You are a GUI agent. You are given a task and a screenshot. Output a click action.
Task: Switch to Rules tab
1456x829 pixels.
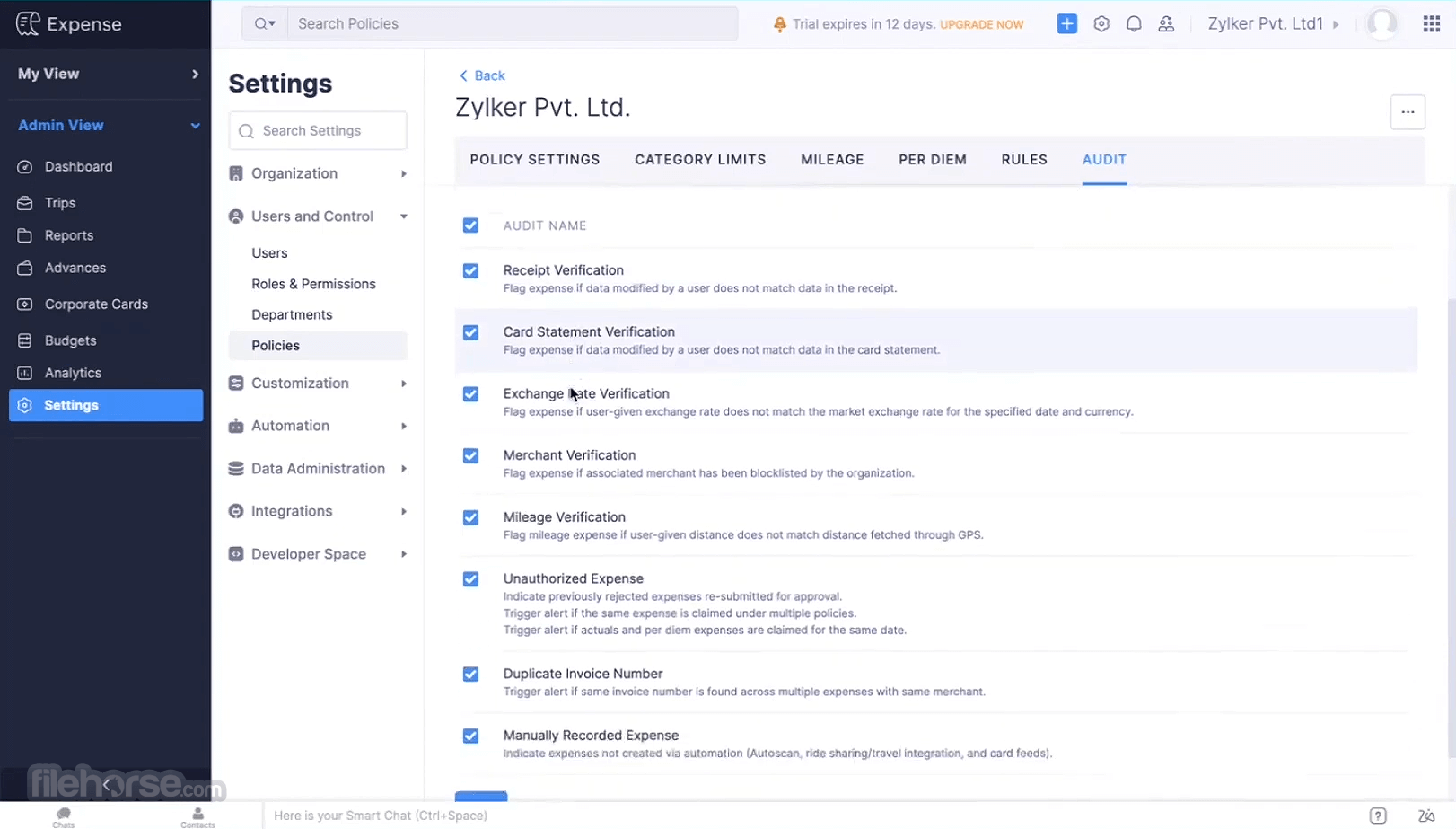pyautogui.click(x=1024, y=160)
